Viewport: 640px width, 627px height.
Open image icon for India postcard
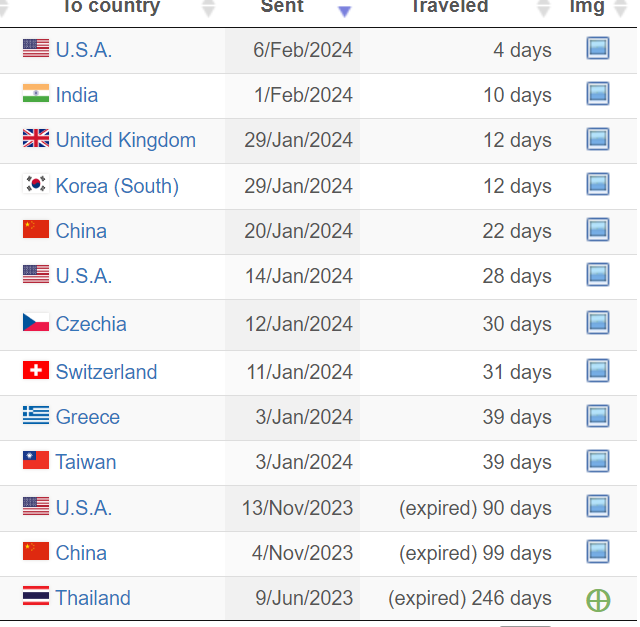(x=598, y=93)
